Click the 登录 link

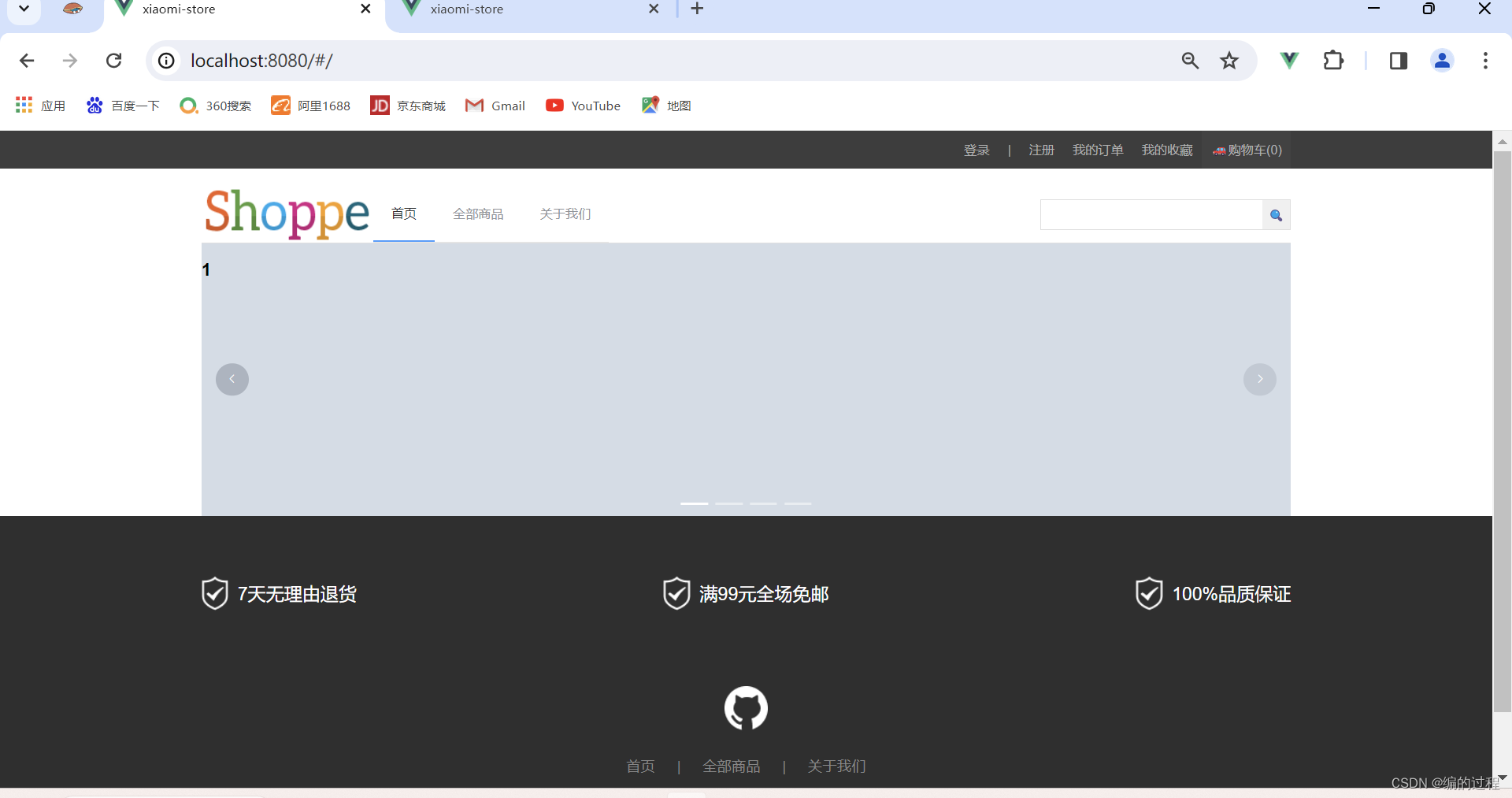click(976, 150)
